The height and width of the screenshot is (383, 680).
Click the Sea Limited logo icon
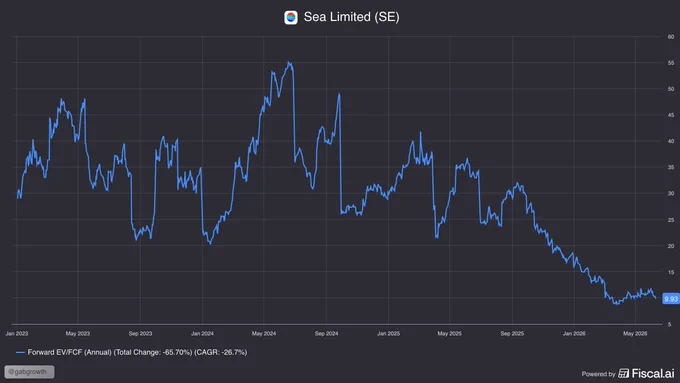291,17
